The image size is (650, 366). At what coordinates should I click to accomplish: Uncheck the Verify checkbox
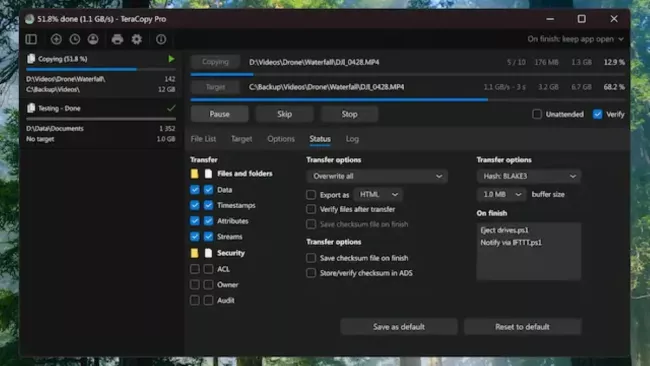[597, 114]
